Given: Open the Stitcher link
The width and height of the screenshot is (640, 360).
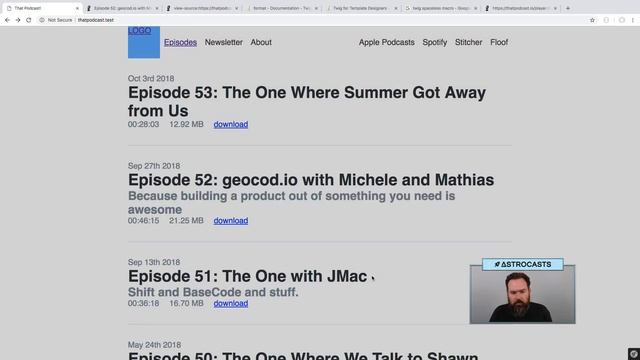Looking at the screenshot, I should (469, 42).
